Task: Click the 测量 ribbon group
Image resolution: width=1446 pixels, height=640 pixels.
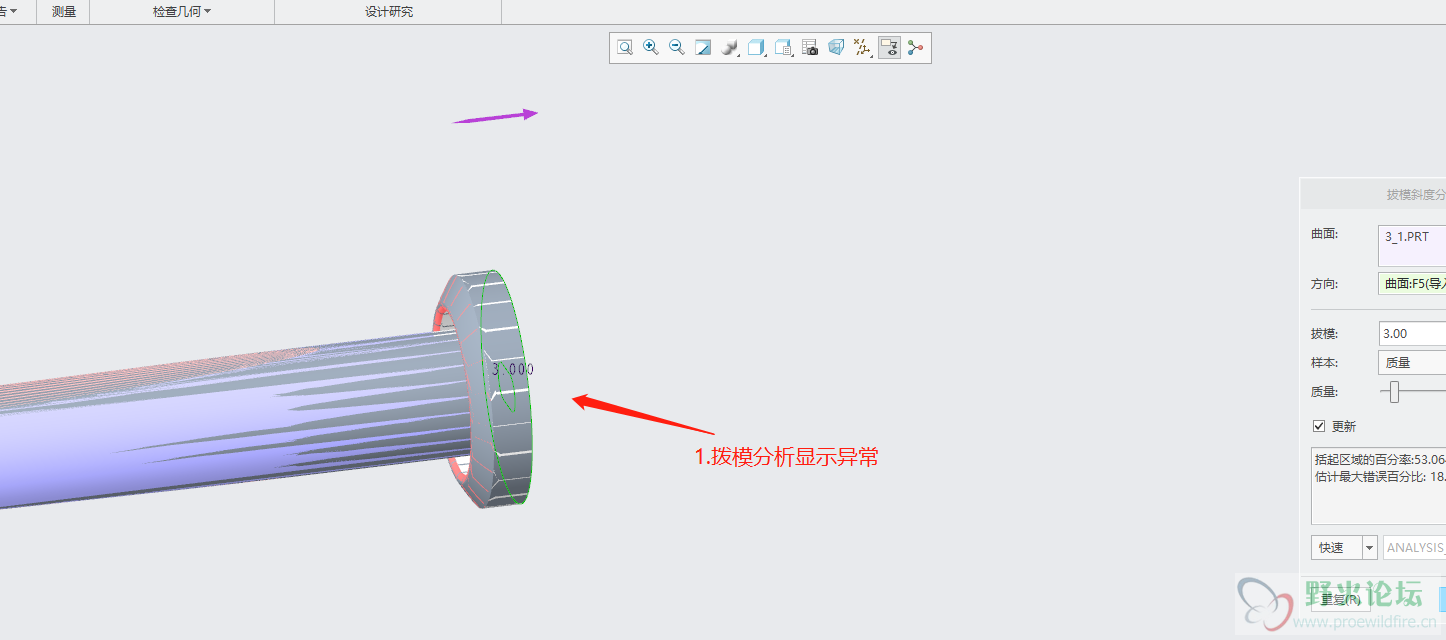Action: click(64, 12)
